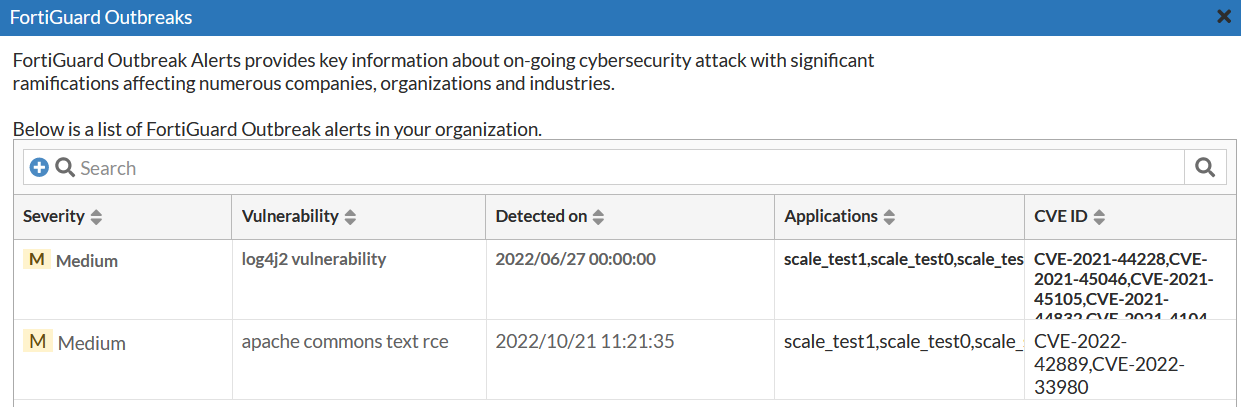Close the FortiGuard Outbreaks dialog
The image size is (1241, 407).
click(x=1223, y=16)
